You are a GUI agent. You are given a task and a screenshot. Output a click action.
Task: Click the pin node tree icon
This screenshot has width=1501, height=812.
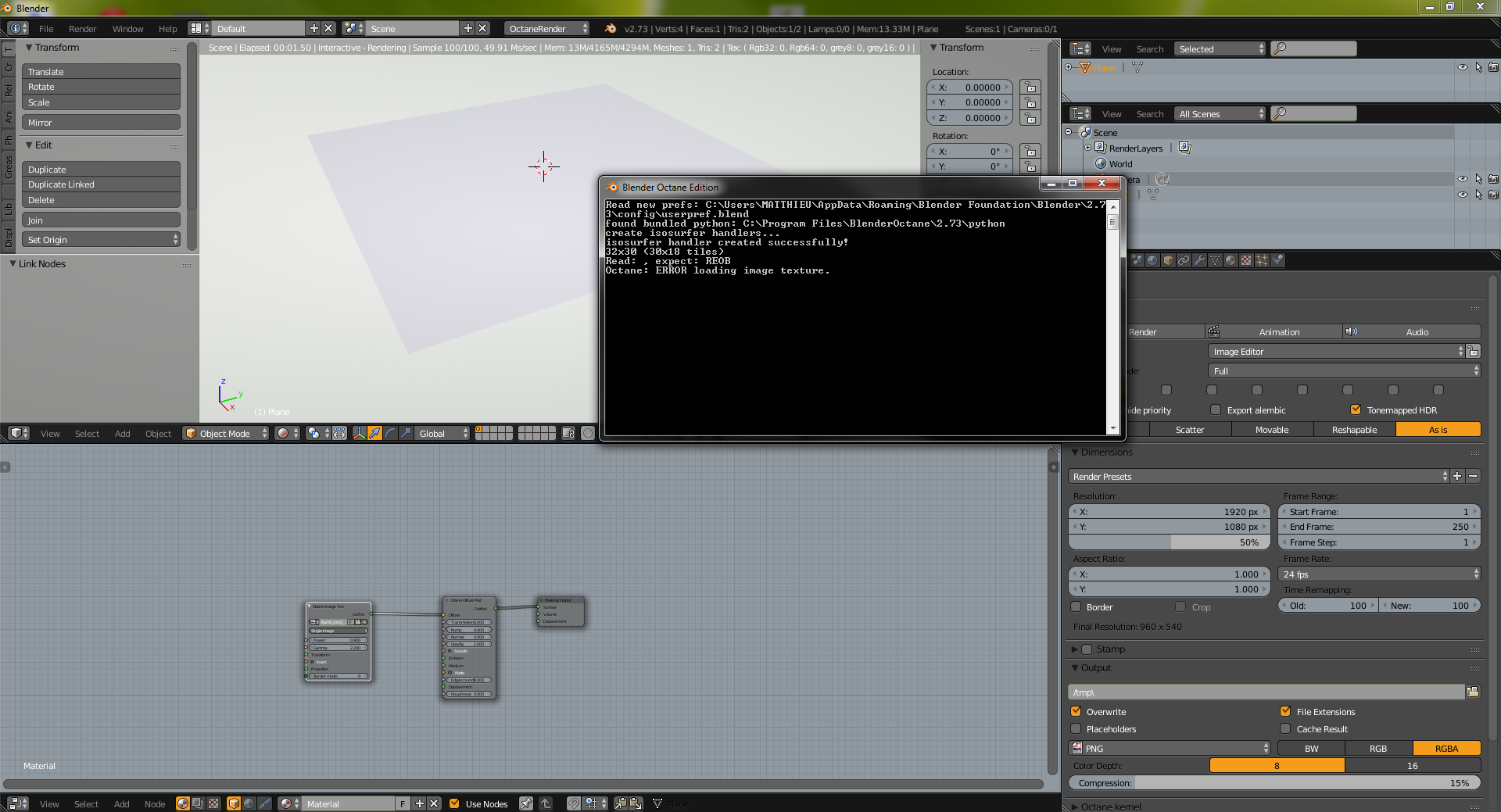(526, 803)
